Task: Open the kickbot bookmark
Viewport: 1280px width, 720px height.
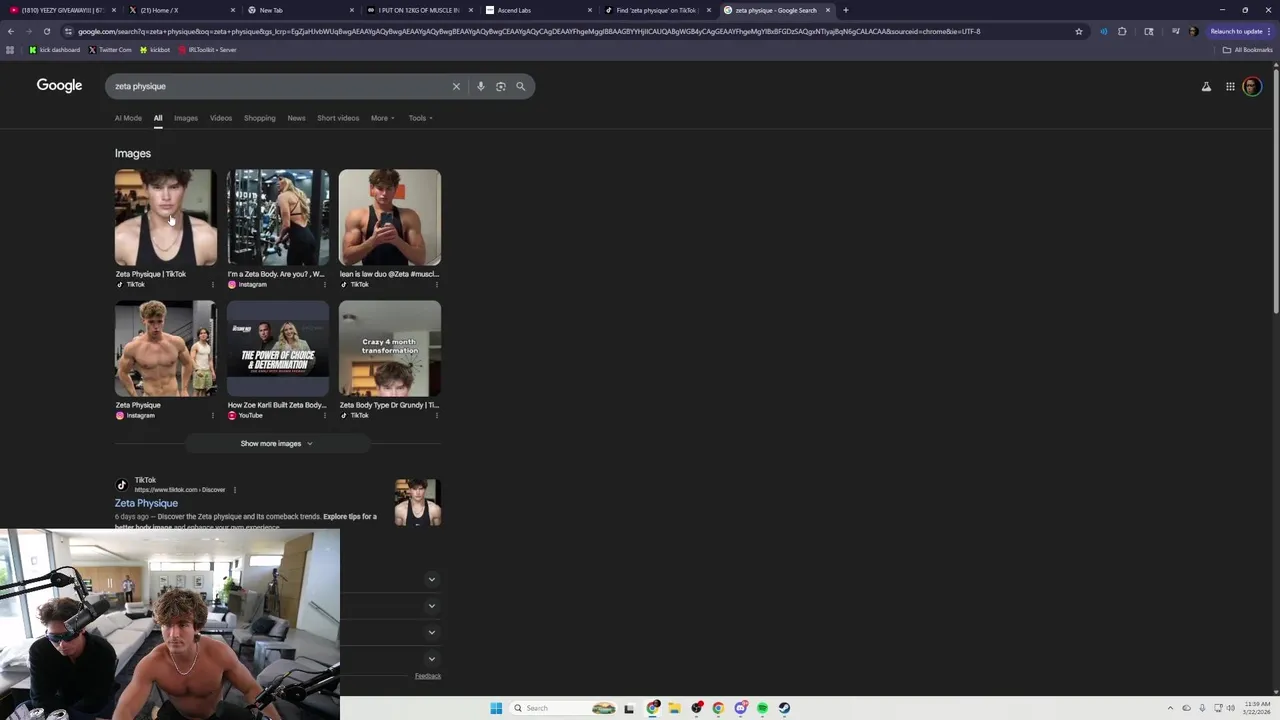Action: pyautogui.click(x=155, y=50)
